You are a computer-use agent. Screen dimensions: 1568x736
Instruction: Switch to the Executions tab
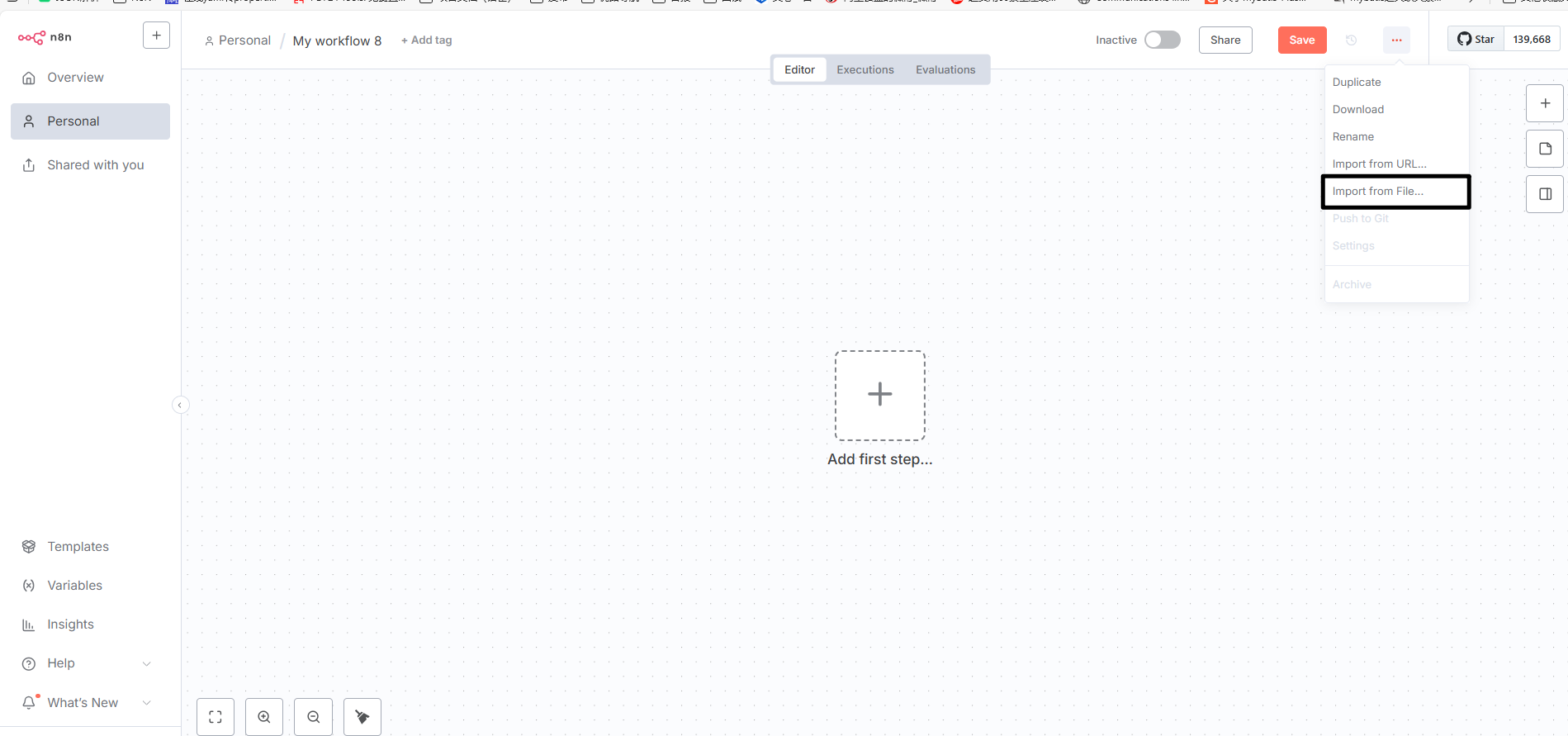click(x=865, y=70)
